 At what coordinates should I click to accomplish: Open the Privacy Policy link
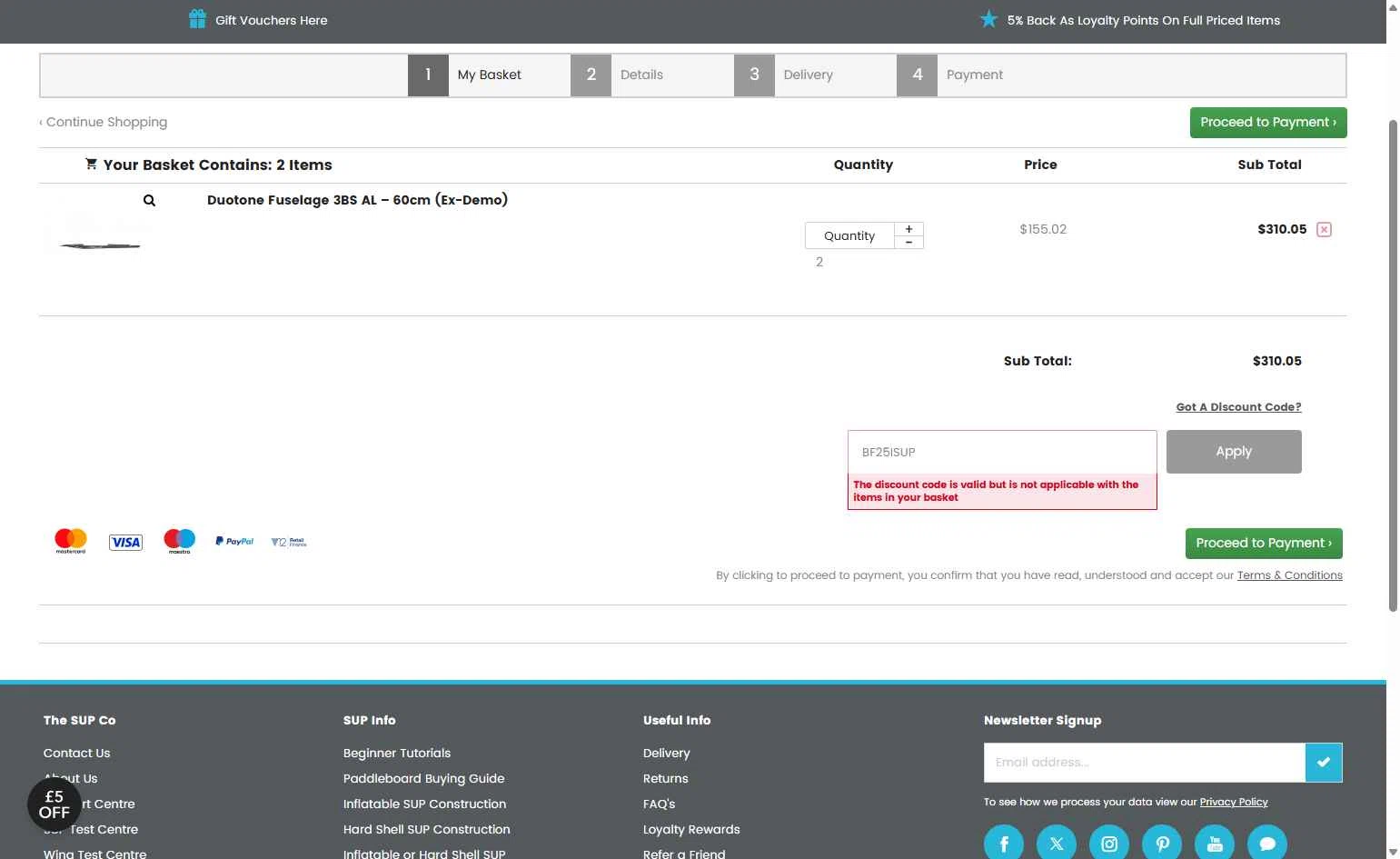[1234, 802]
